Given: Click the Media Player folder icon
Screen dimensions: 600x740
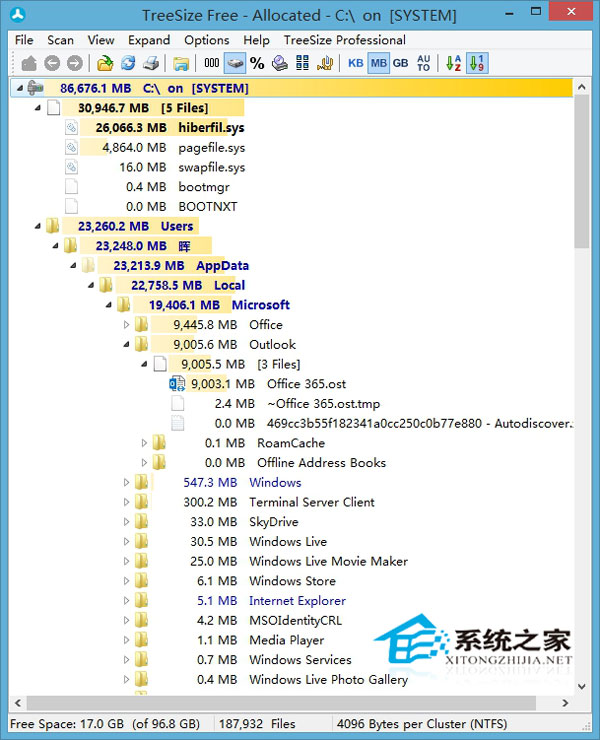Looking at the screenshot, I should pyautogui.click(x=141, y=640).
